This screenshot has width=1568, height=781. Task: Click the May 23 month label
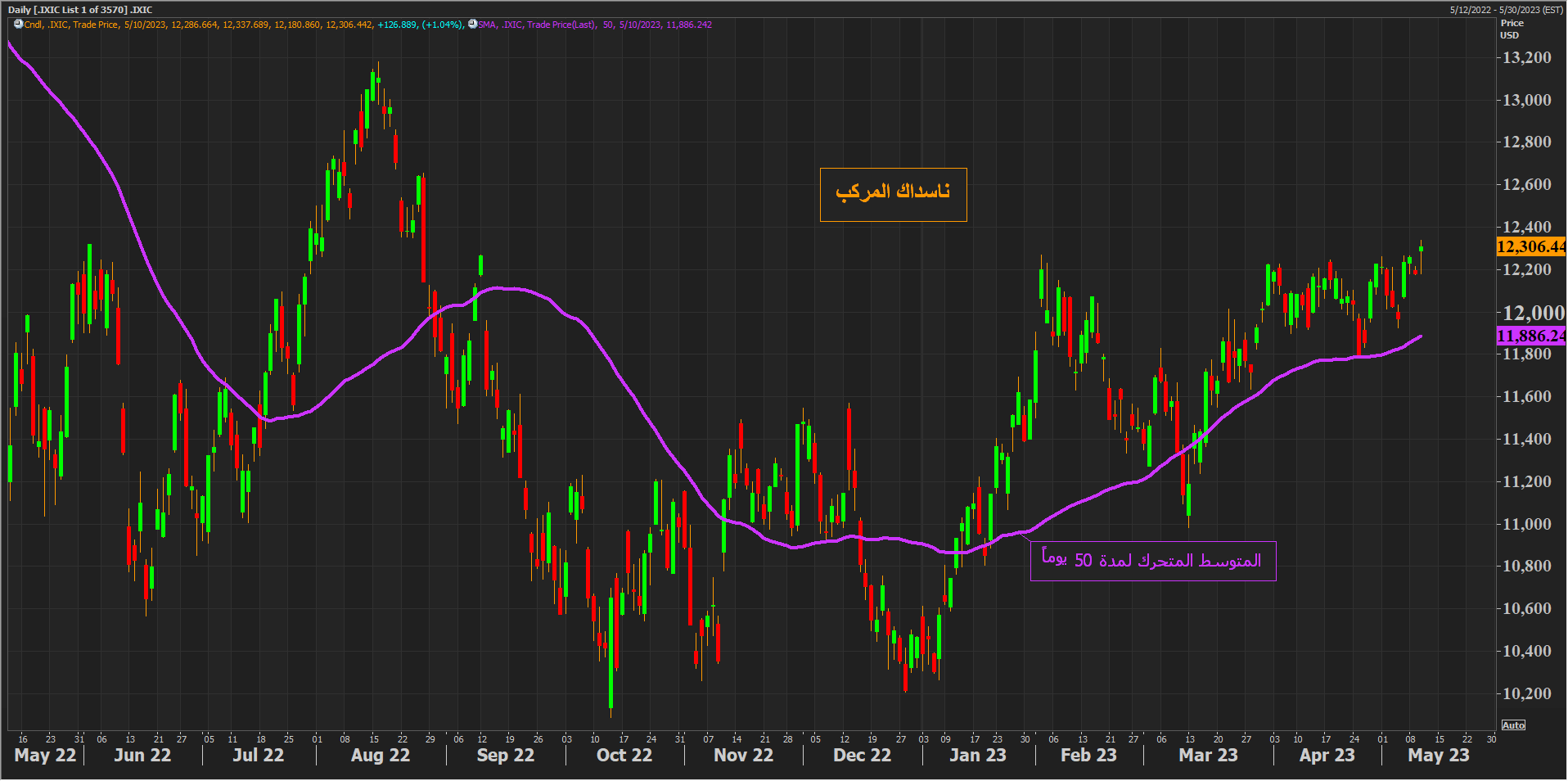[x=1438, y=756]
